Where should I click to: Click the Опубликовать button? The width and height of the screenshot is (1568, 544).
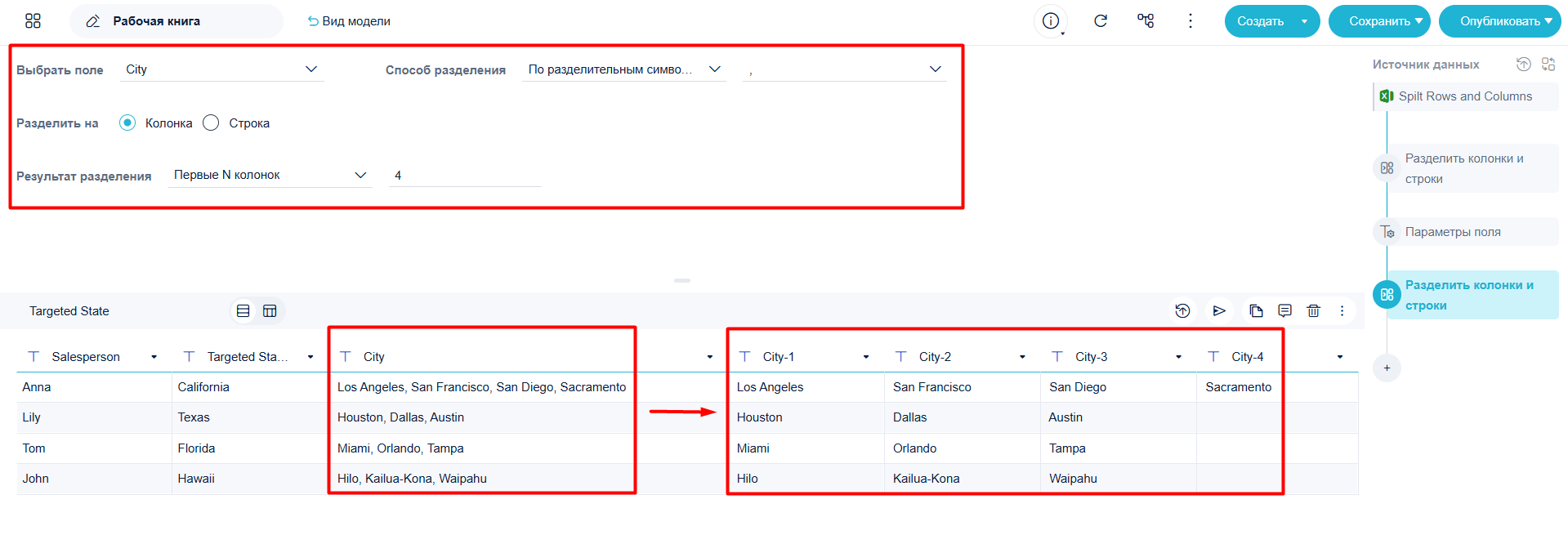coord(1500,21)
